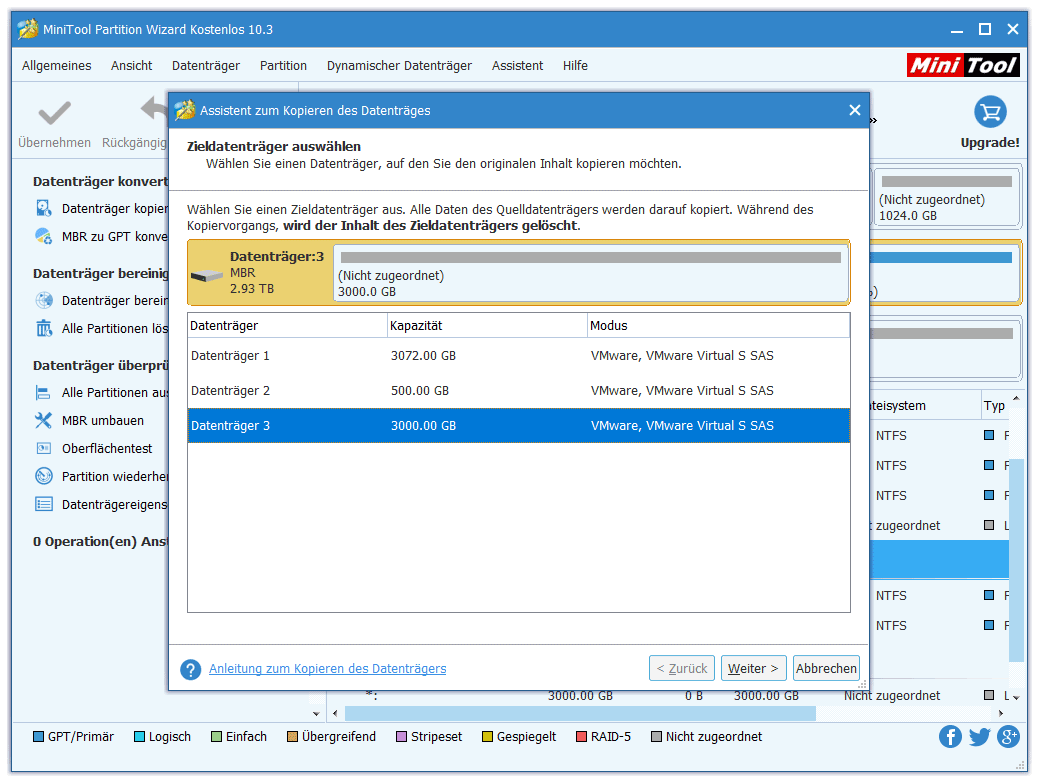Click the 500.00 GB capacity cell
Image resolution: width=1038 pixels, height=778 pixels.
(x=420, y=391)
